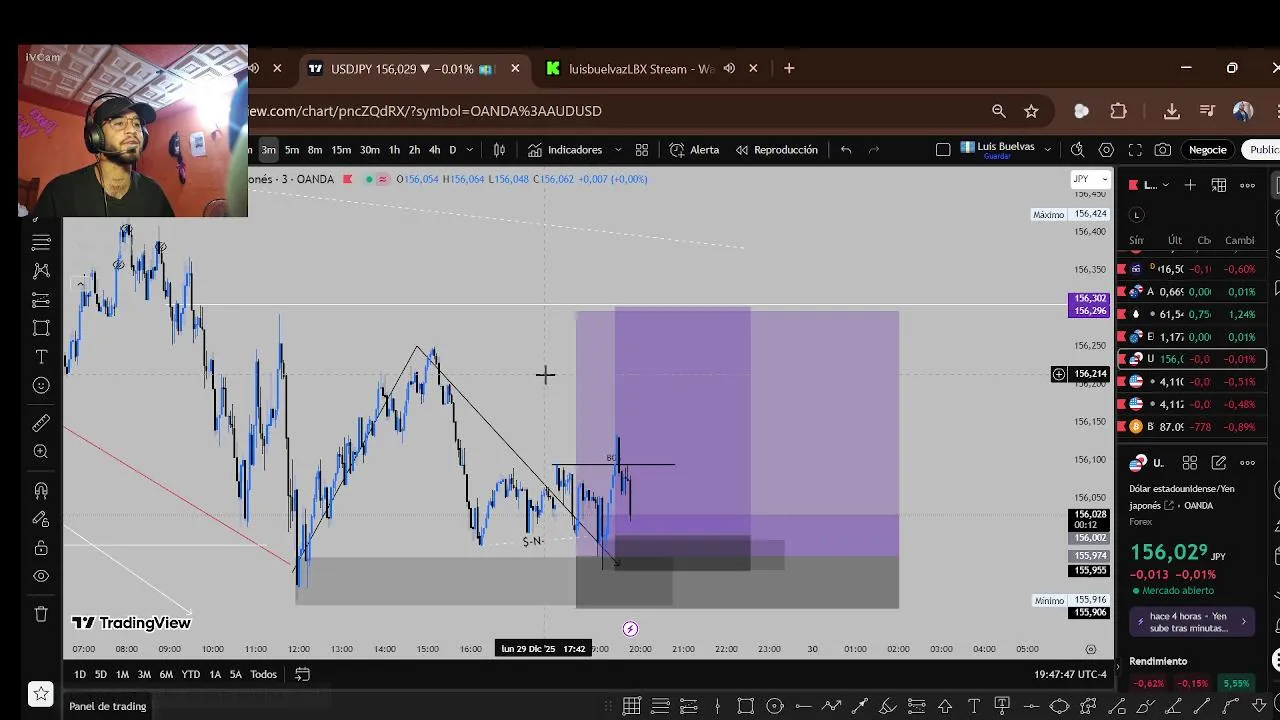The width and height of the screenshot is (1280, 720).
Task: Take chart snapshot with camera icon
Action: 1163,150
